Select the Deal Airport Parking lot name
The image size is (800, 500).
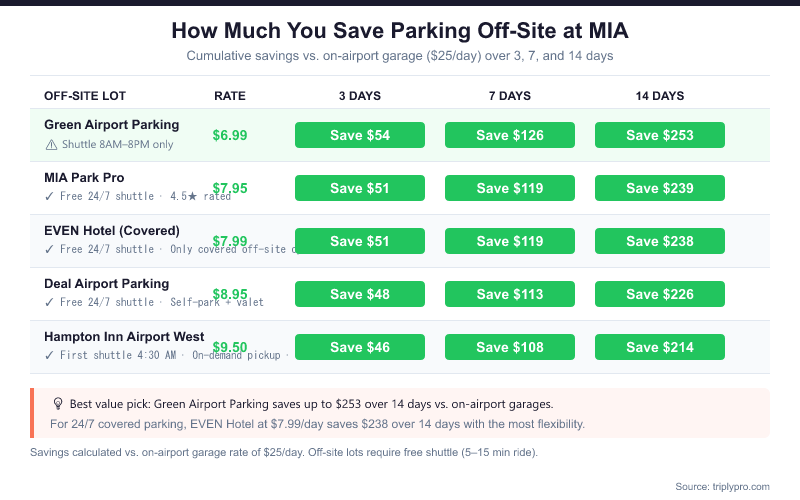click(x=107, y=284)
